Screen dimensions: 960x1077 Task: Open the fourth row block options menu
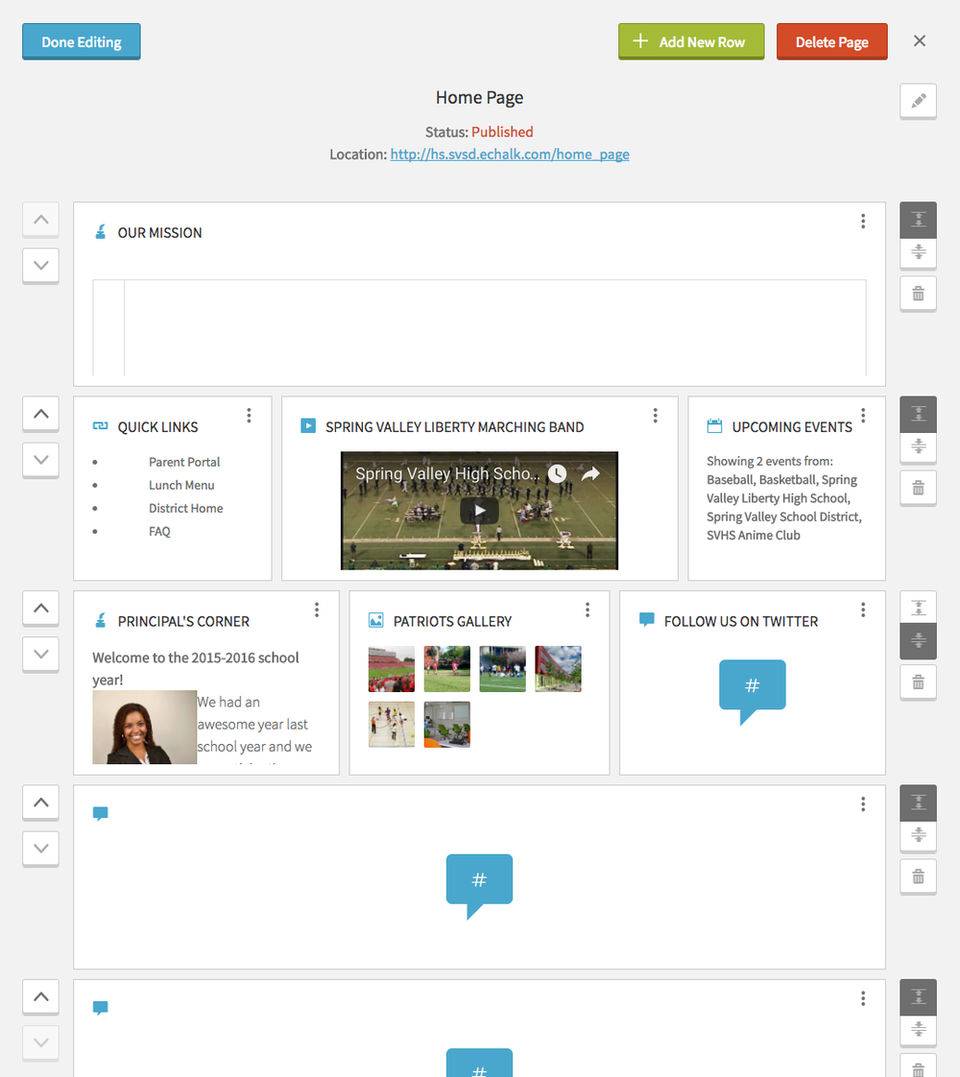click(863, 804)
